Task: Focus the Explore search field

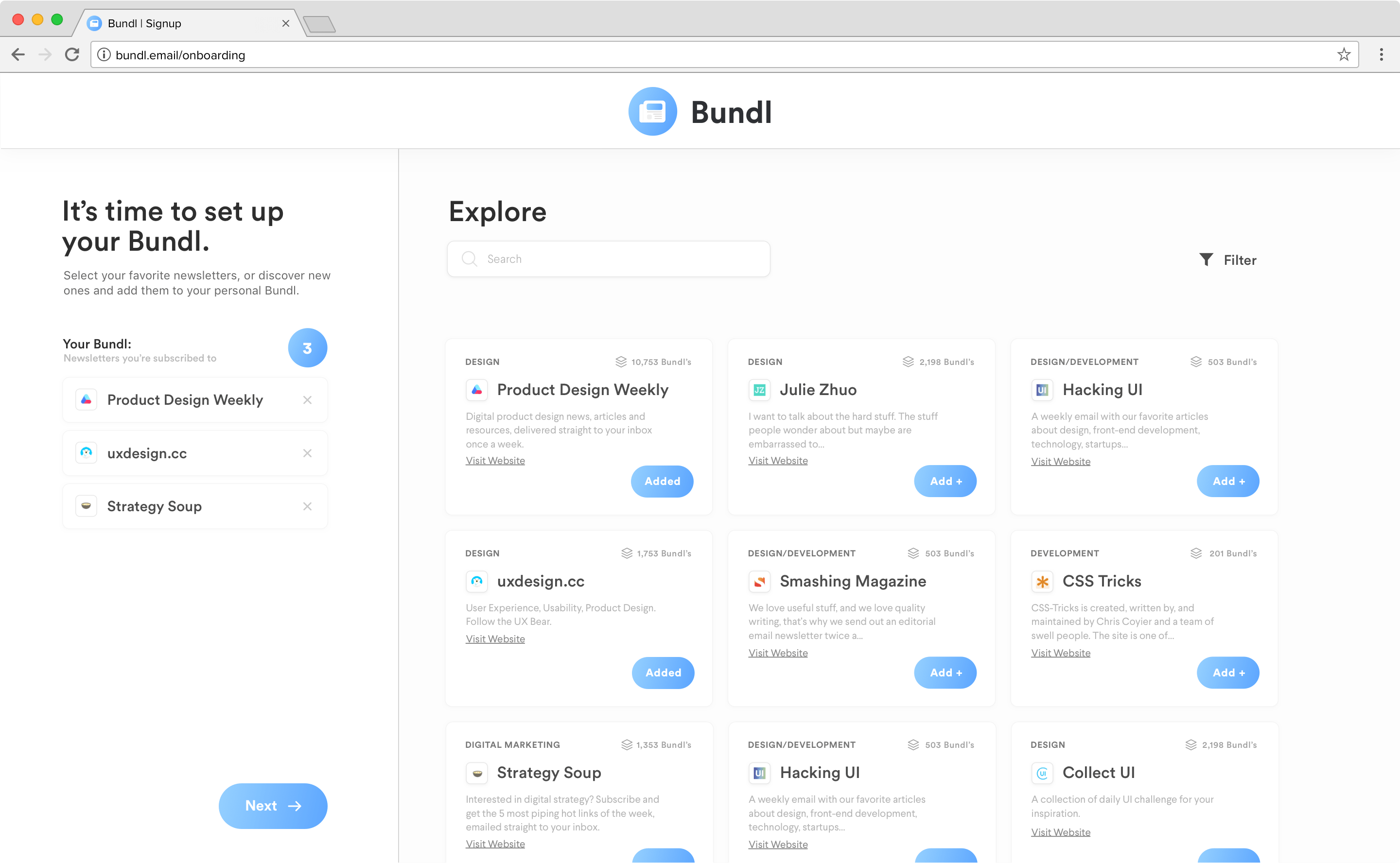Action: (x=609, y=259)
